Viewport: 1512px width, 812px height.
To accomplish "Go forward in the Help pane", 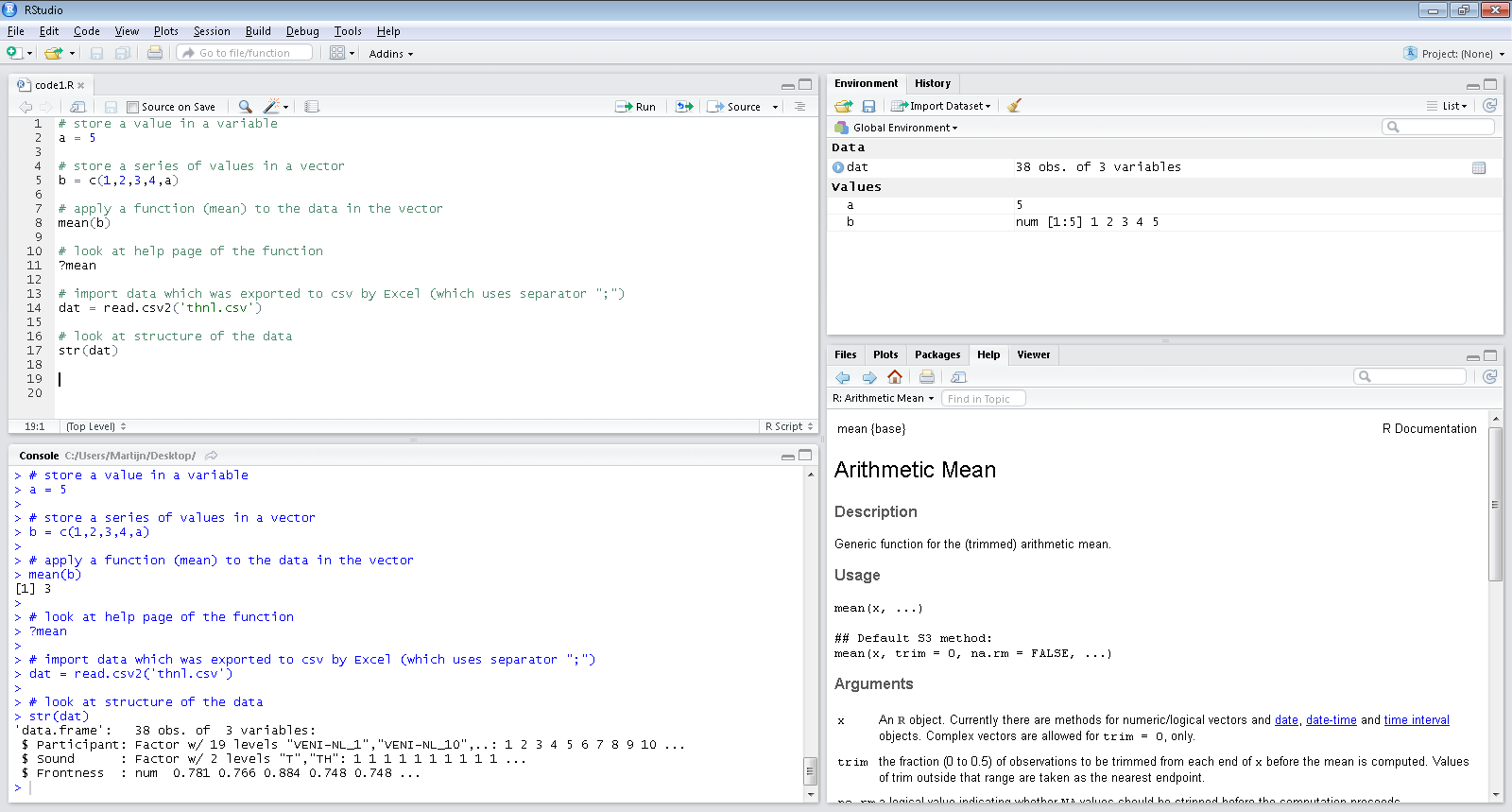I will [x=869, y=377].
